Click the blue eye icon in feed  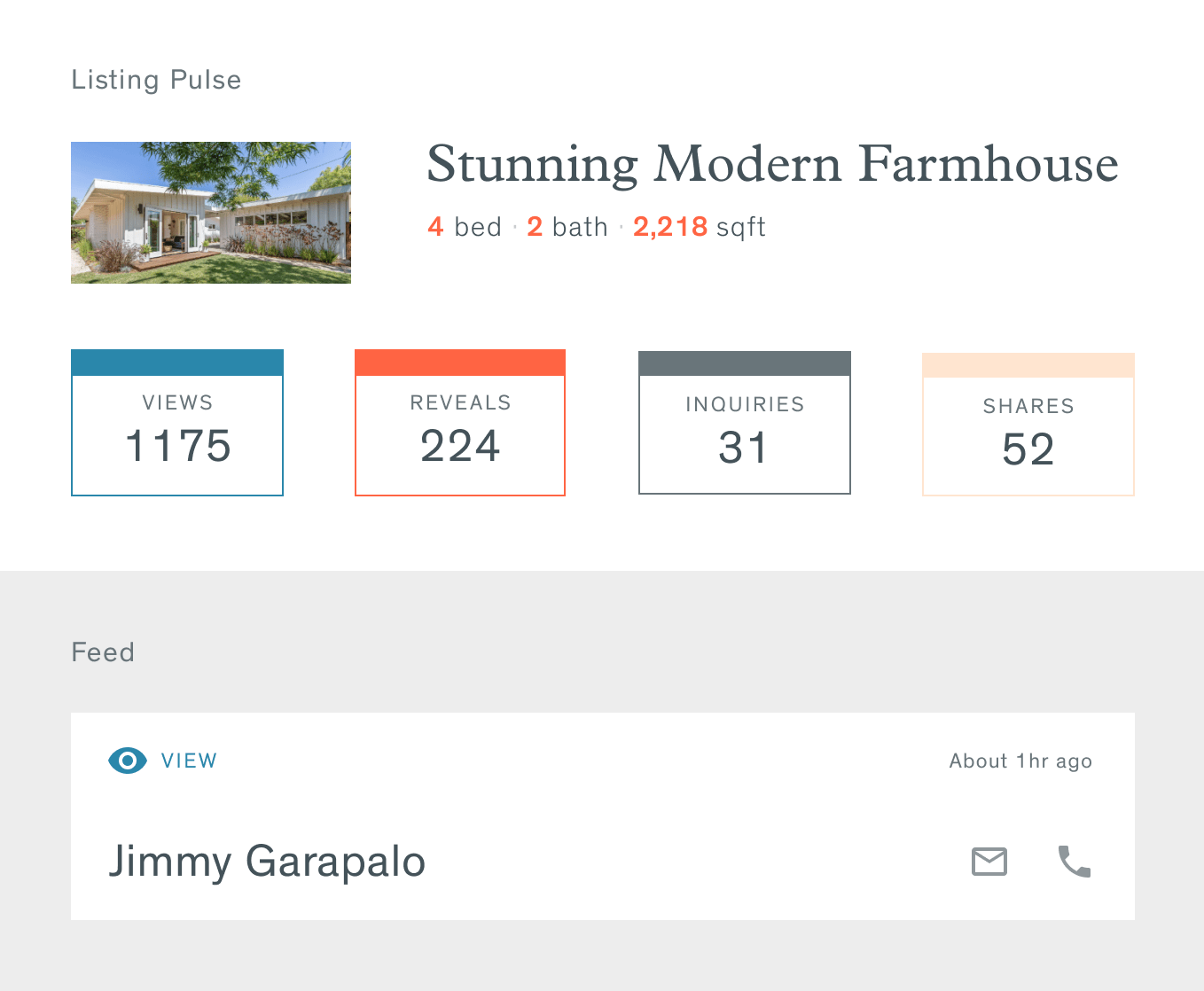128,761
